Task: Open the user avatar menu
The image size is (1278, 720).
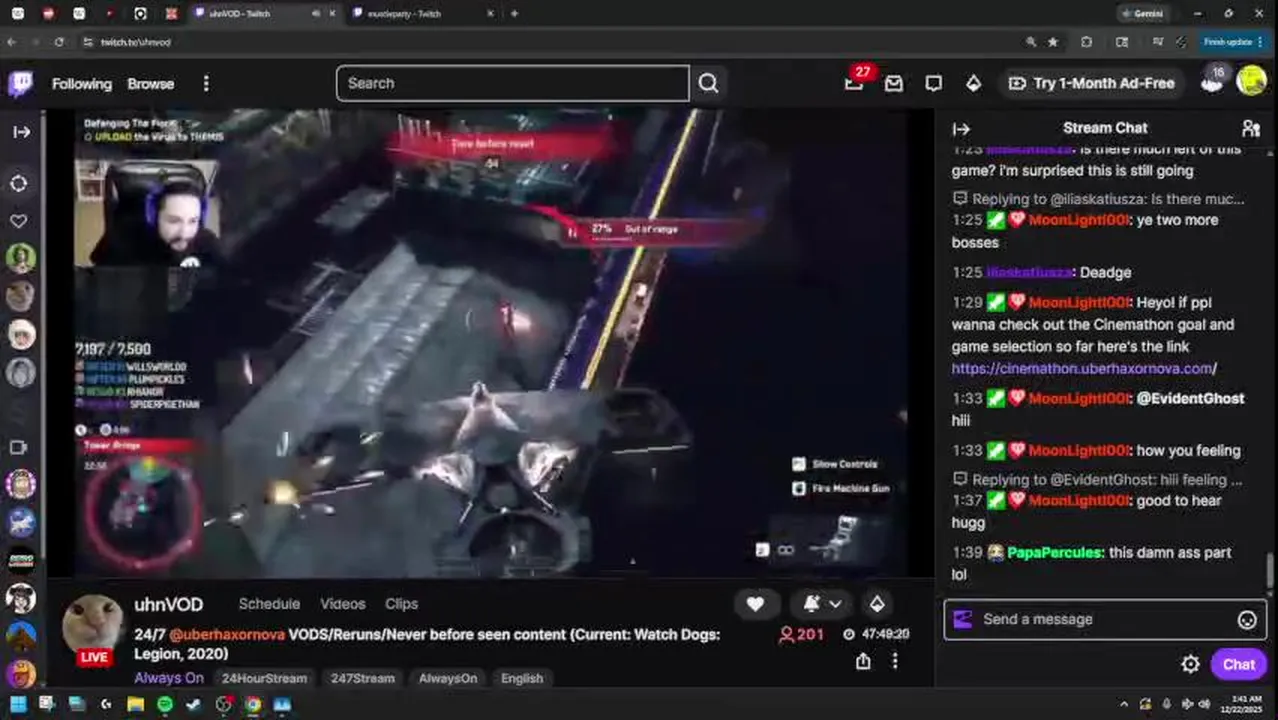Action: (x=1251, y=81)
